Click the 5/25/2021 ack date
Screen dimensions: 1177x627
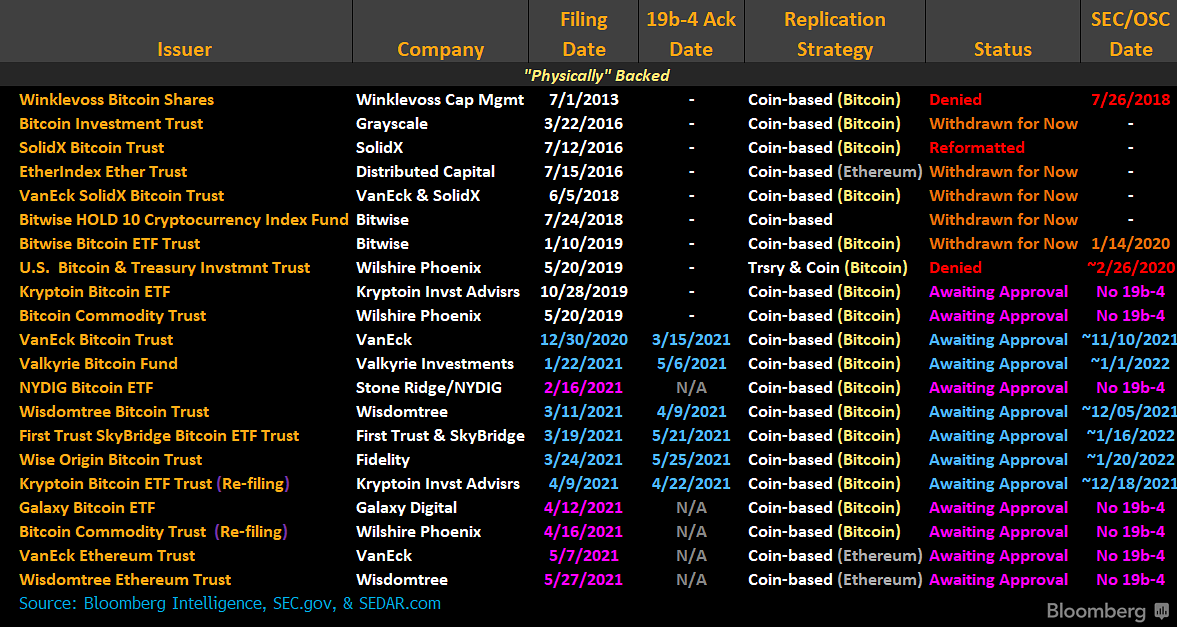691,460
